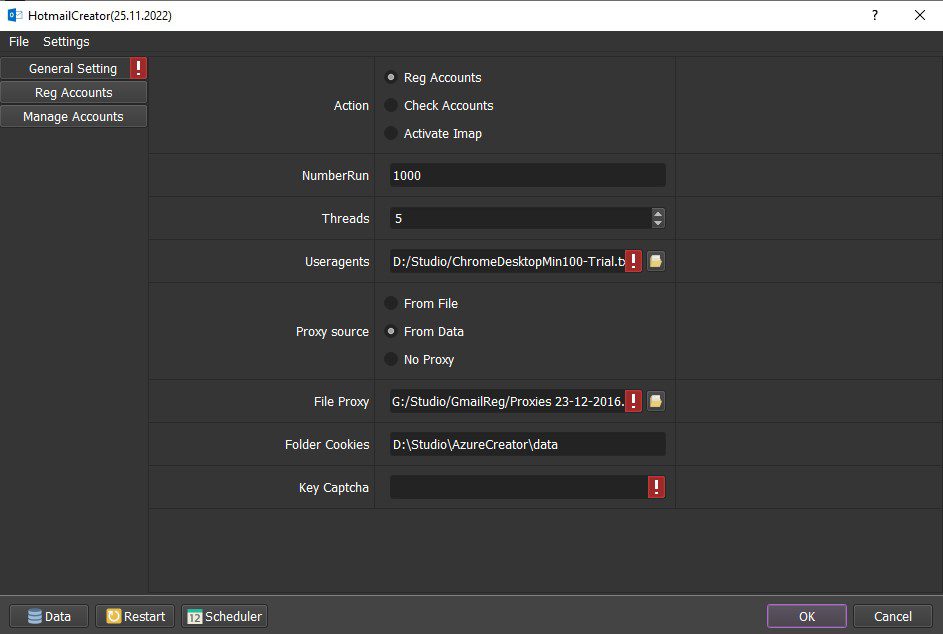Click the red warning icon beside General Setting
This screenshot has width=943, height=634.
138,68
